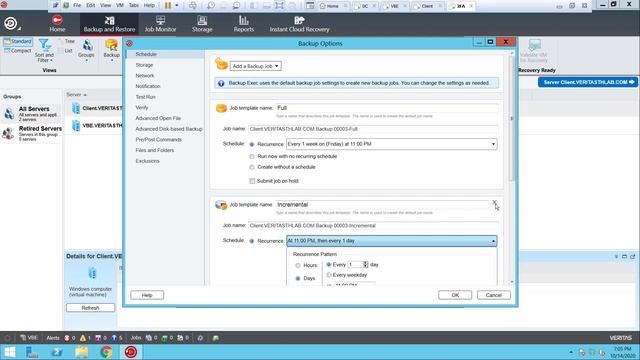Open the Backup Exec application button logo
Screen dimensions: 640x360
[x=10, y=24]
